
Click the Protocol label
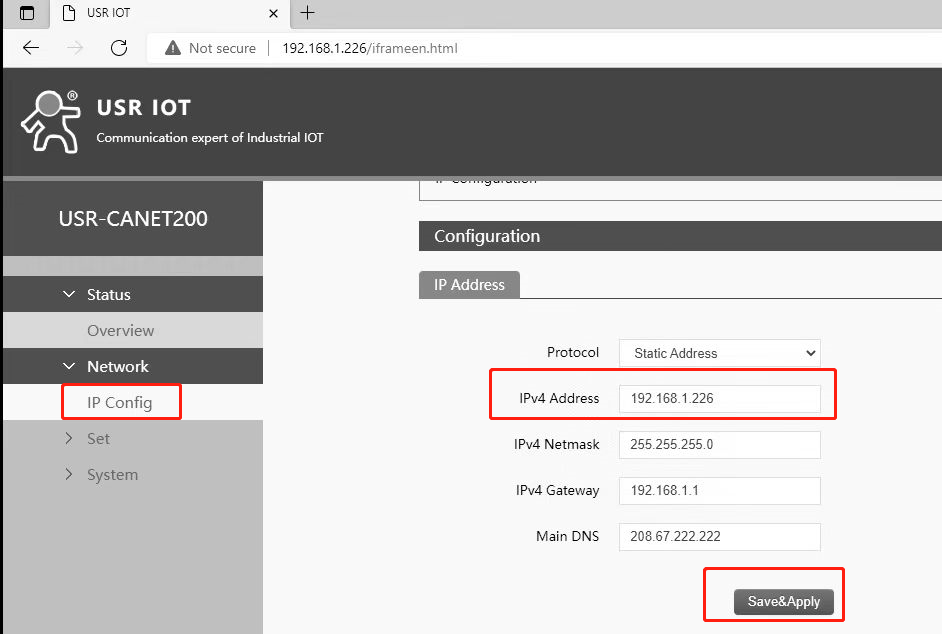(573, 352)
